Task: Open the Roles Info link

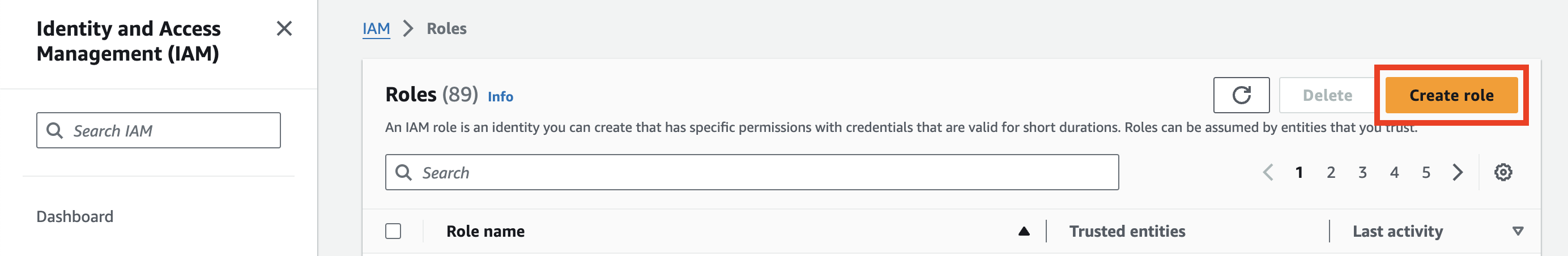Action: point(500,97)
